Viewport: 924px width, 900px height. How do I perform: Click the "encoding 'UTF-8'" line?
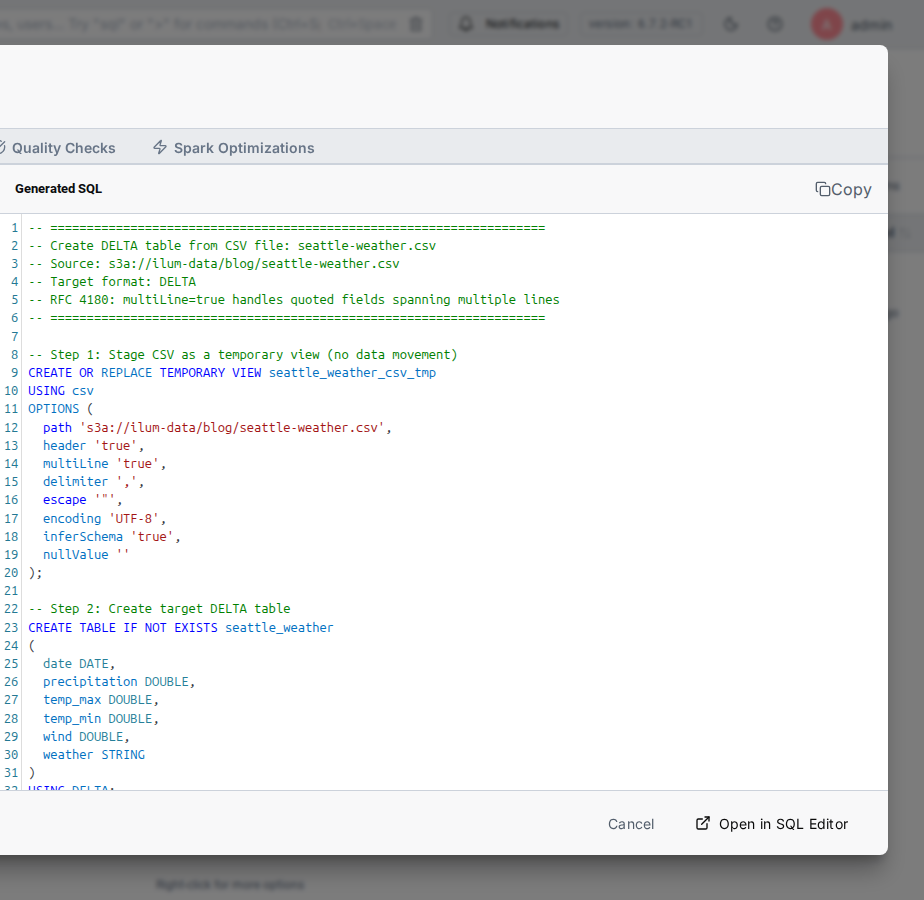(104, 519)
